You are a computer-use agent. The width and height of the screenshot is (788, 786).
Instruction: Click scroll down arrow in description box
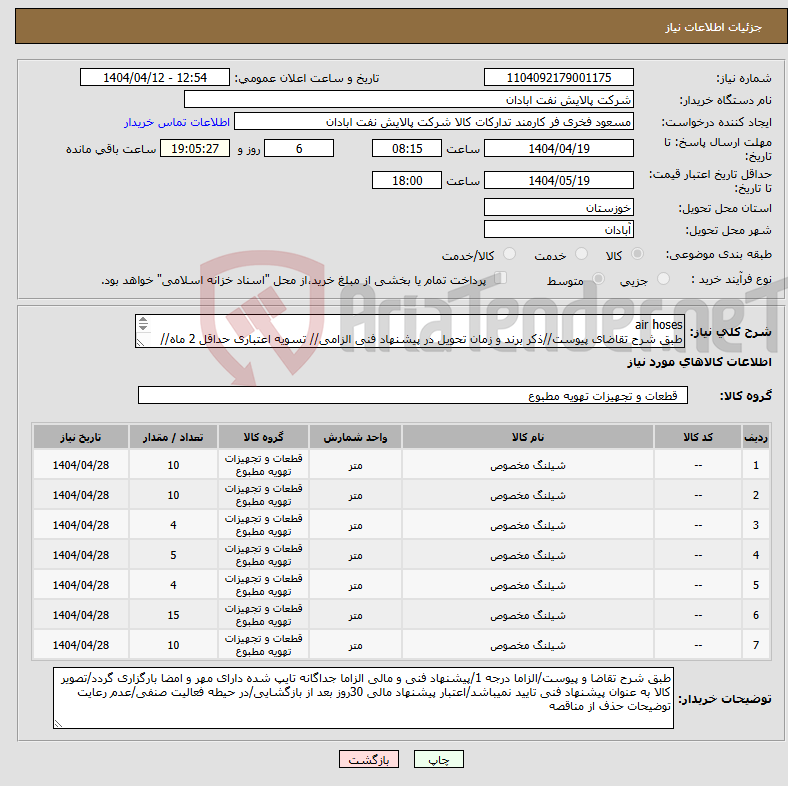click(x=143, y=328)
